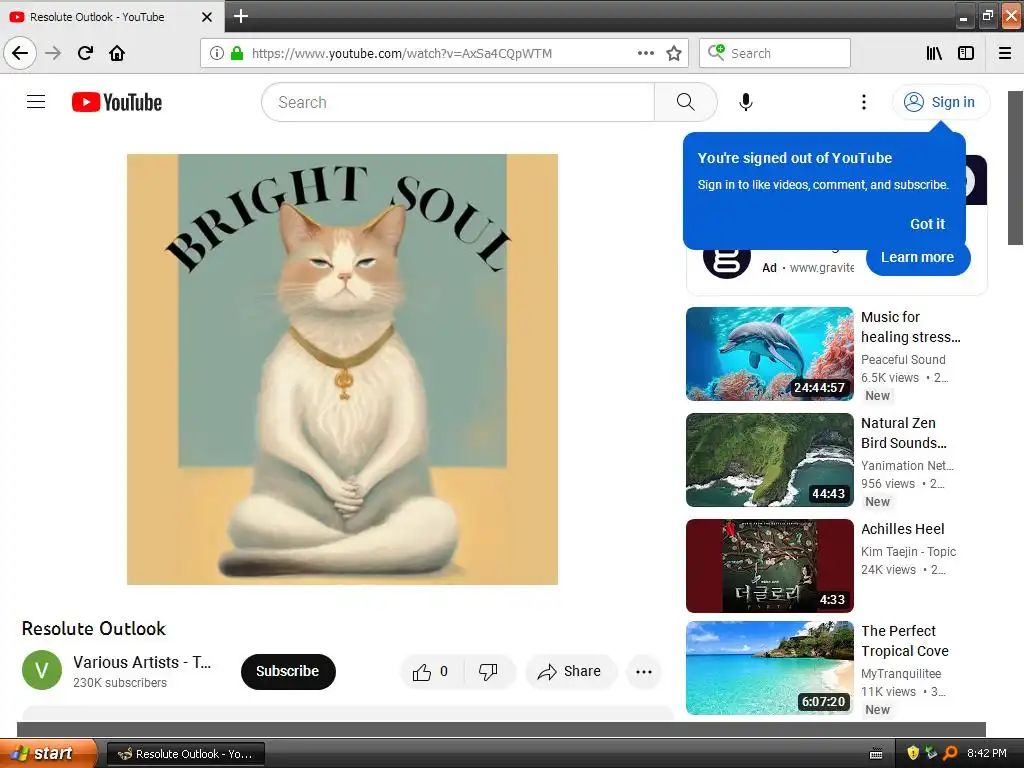Screen dimensions: 1024x768
Task: Click the Peaceful Sound channel name
Action: coord(903,360)
